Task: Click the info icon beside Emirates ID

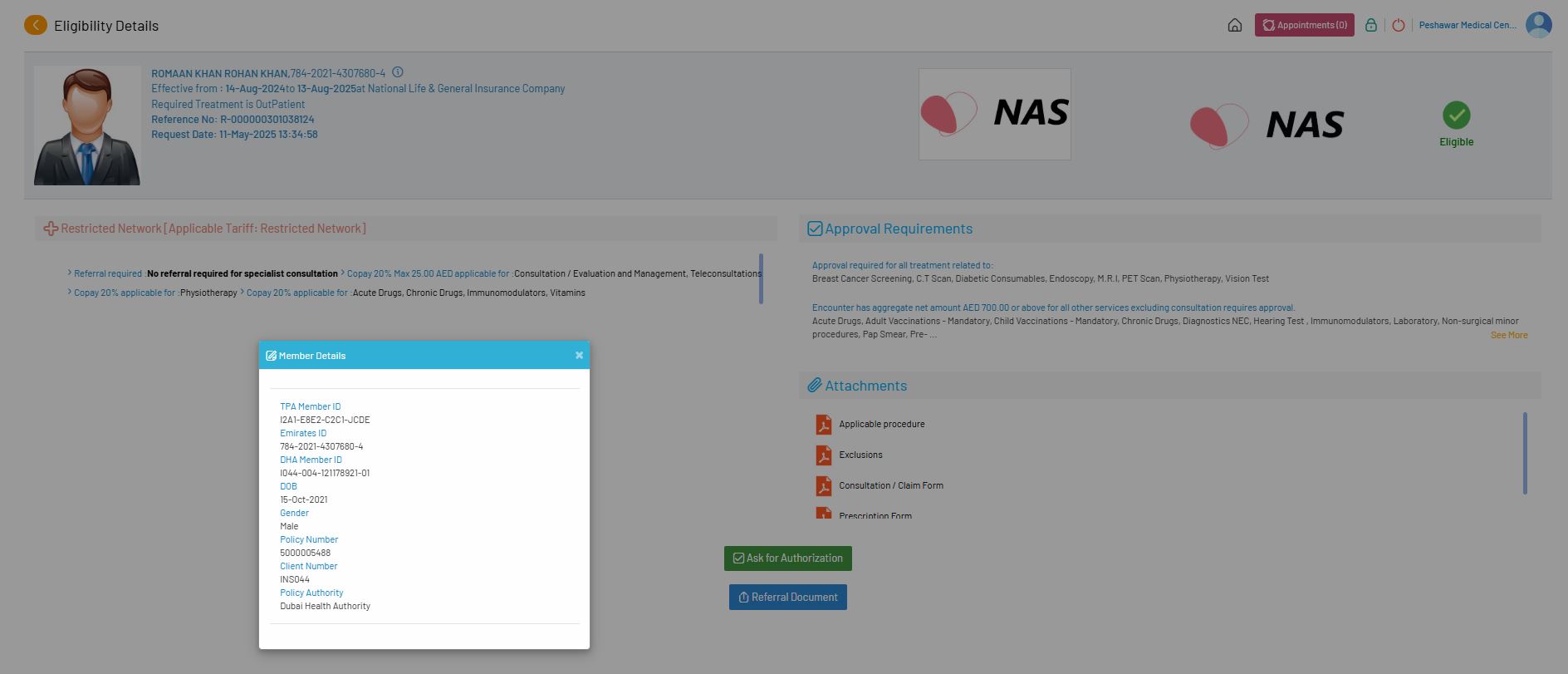Action: pyautogui.click(x=398, y=72)
